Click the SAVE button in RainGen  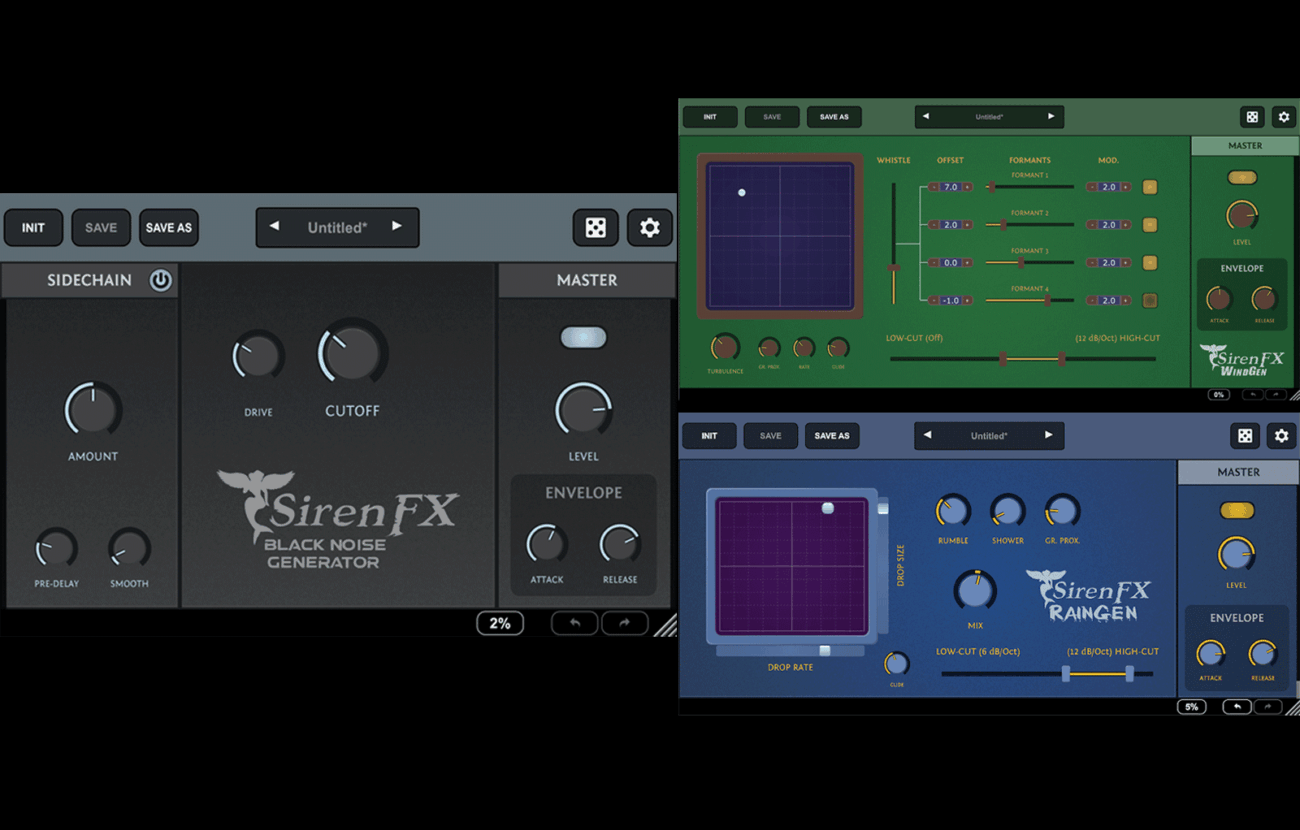[770, 436]
